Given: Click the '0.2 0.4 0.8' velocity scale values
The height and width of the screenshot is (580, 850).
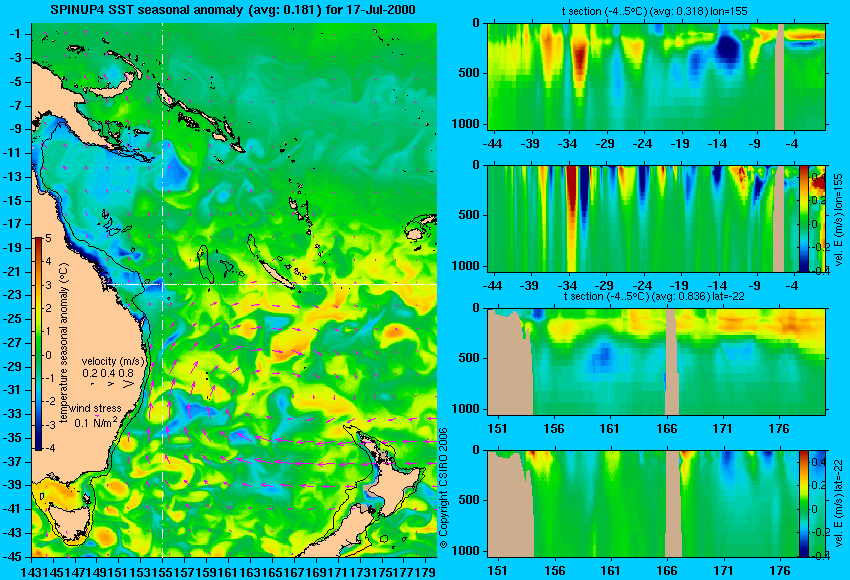Looking at the screenshot, I should (108, 373).
